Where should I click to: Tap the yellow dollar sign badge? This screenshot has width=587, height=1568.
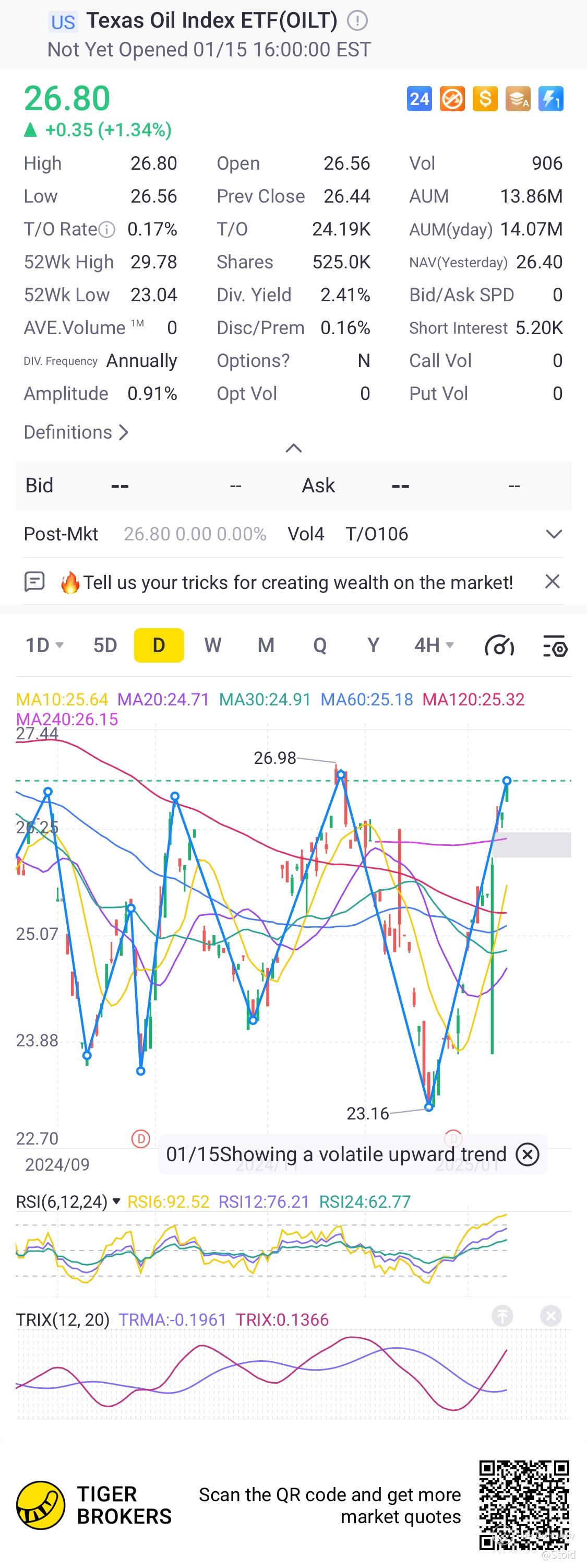coord(485,99)
